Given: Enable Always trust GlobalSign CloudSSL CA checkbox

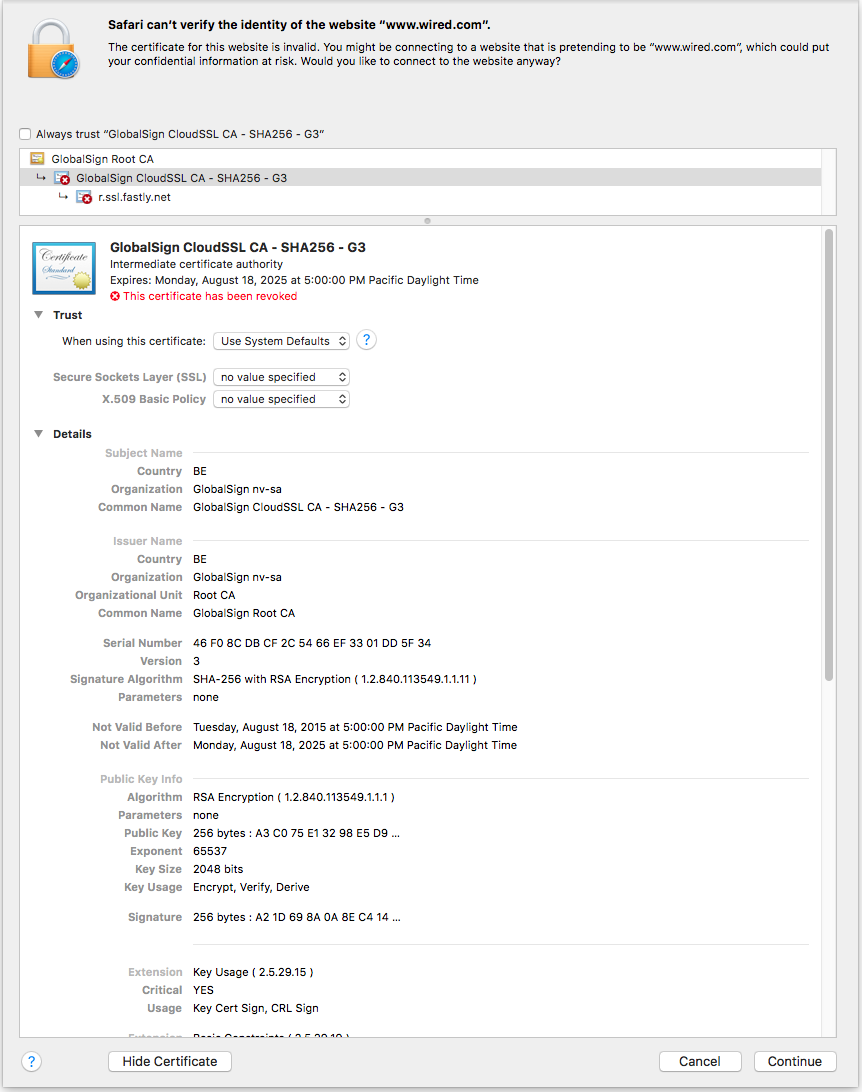Looking at the screenshot, I should point(25,134).
